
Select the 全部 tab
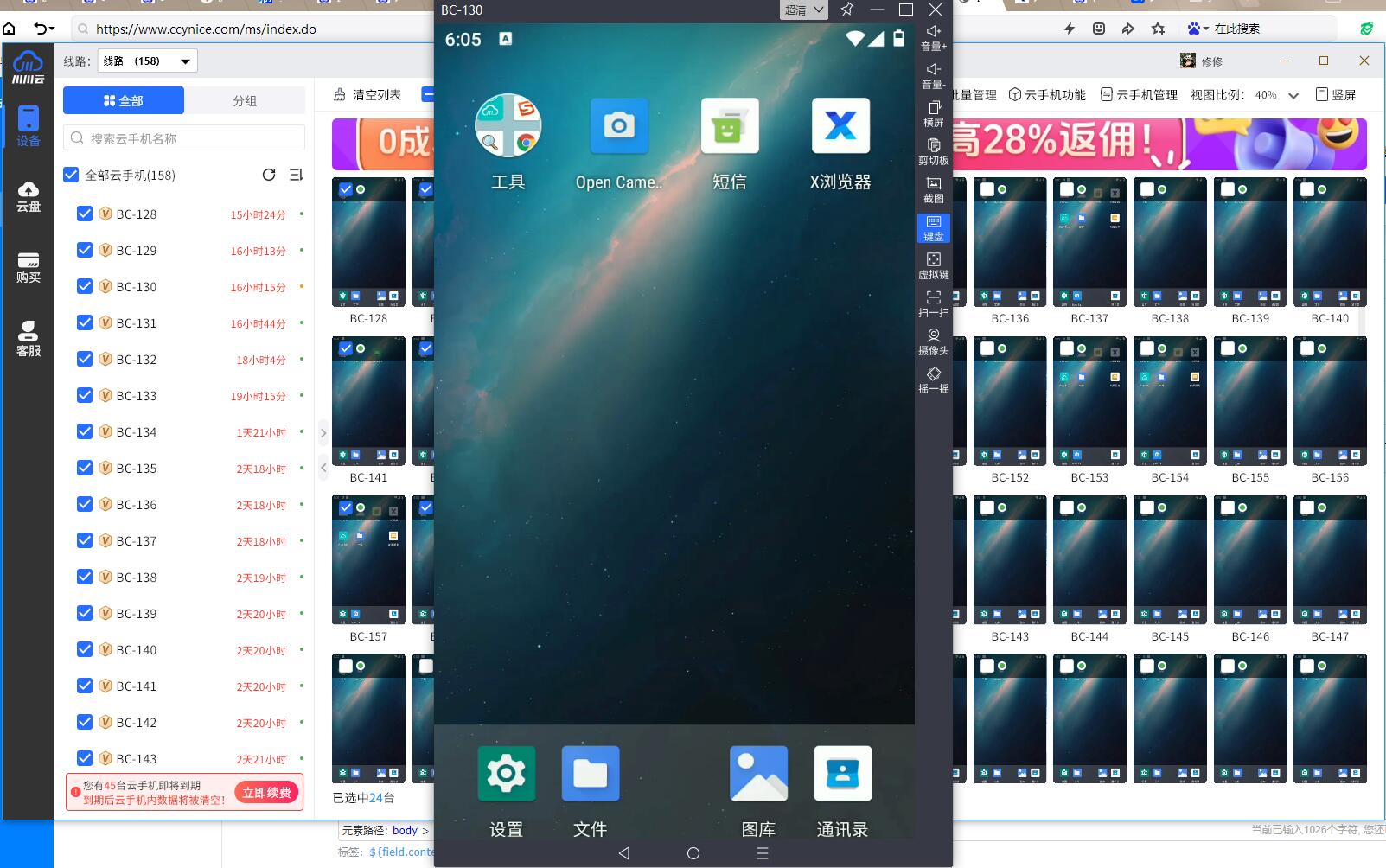tap(124, 100)
